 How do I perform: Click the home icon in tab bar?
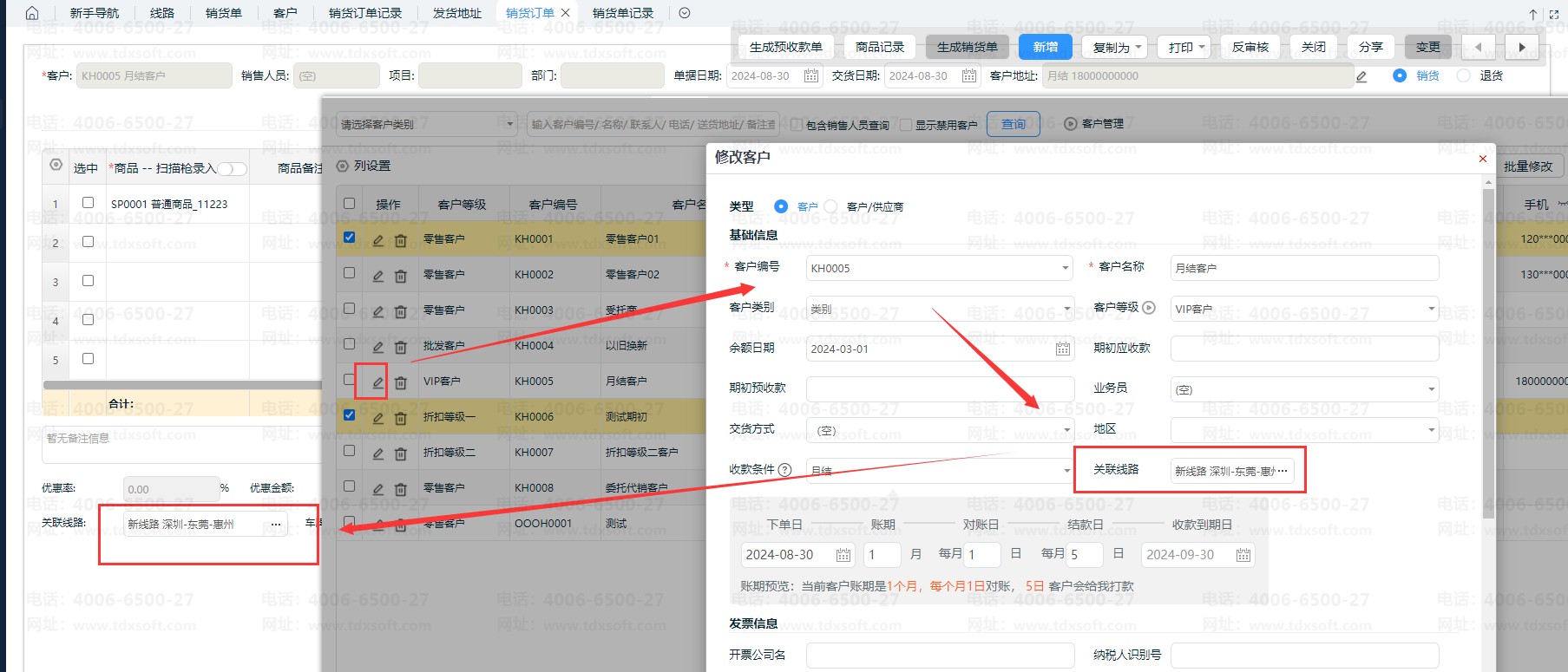pos(32,13)
